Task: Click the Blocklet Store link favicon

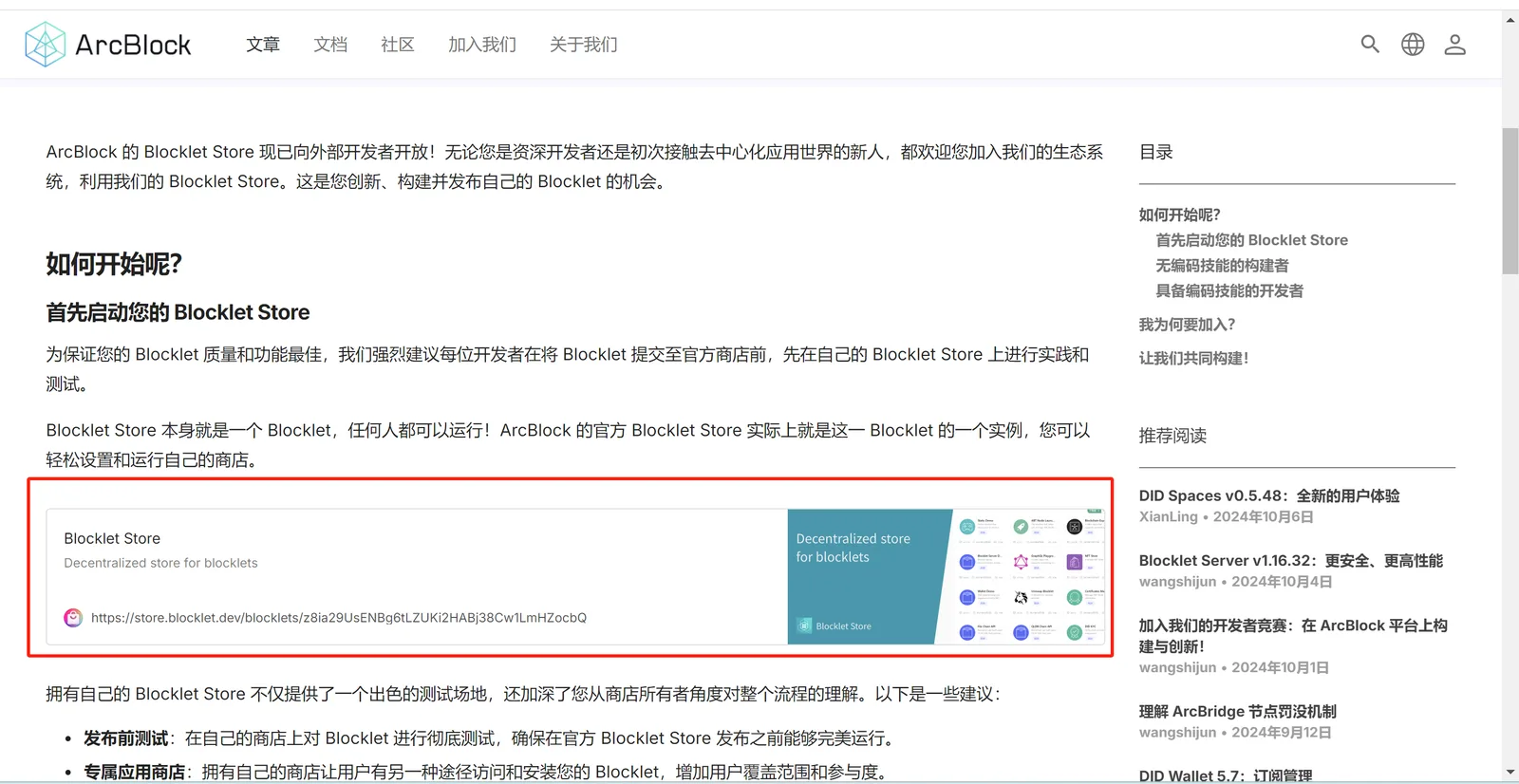Action: pyautogui.click(x=73, y=618)
